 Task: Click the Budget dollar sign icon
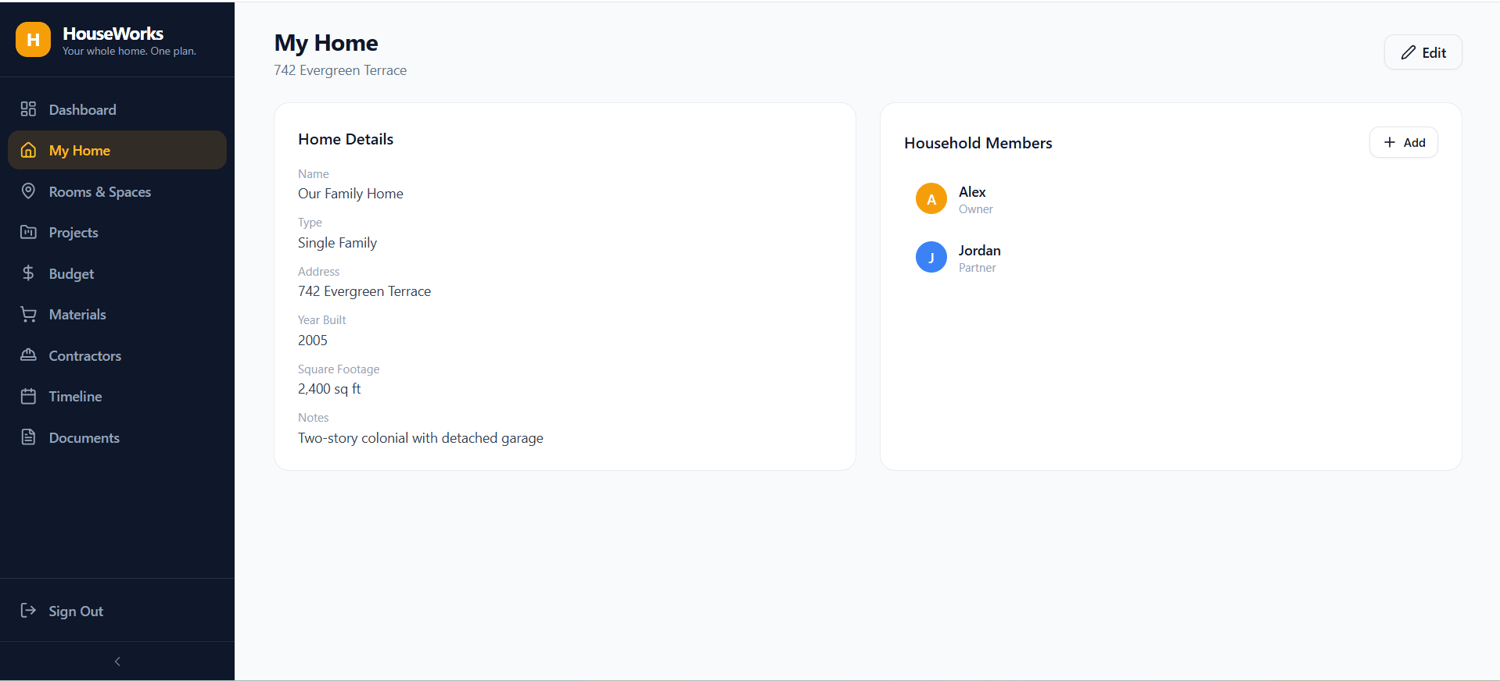pos(28,273)
